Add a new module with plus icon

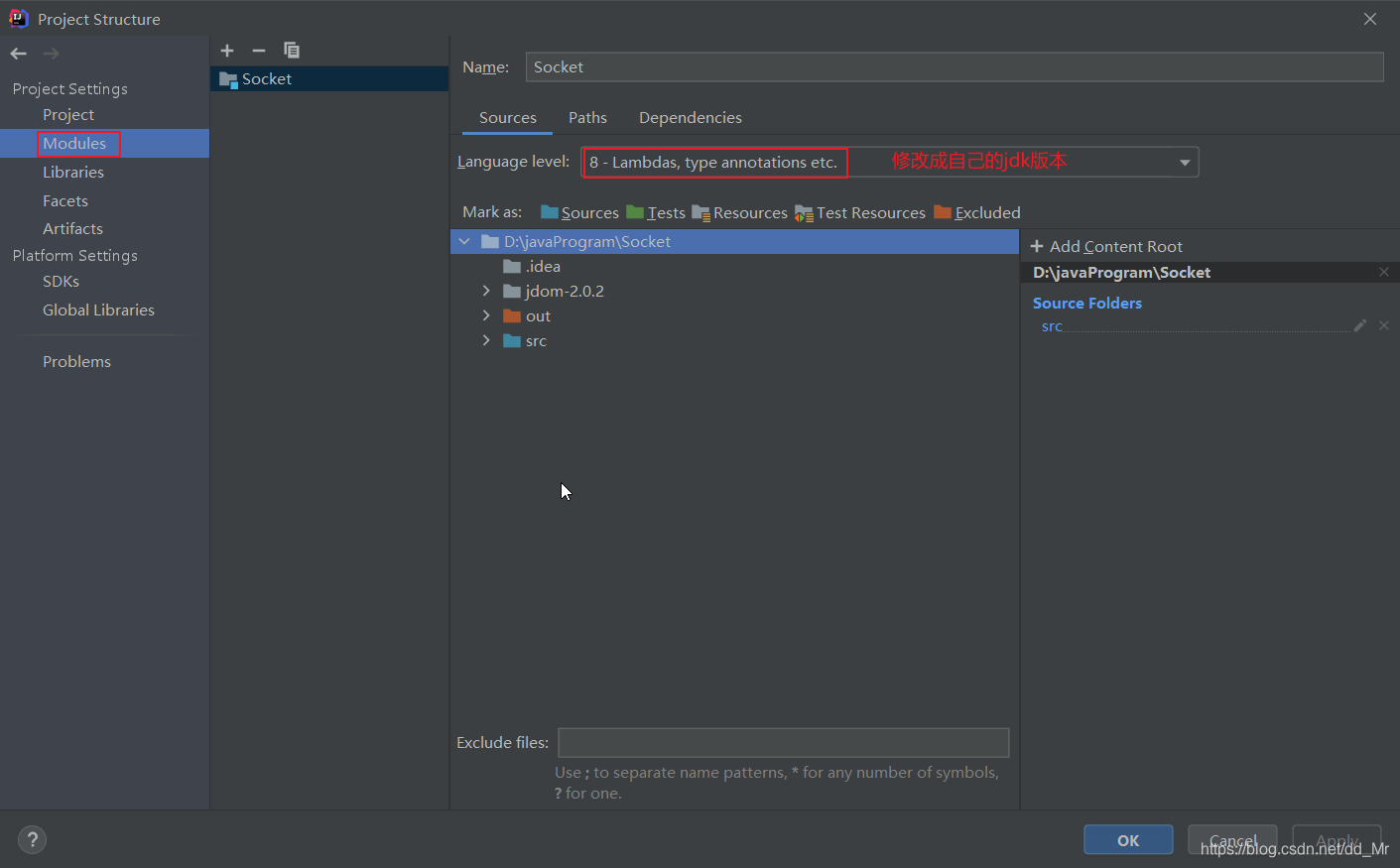pyautogui.click(x=227, y=51)
